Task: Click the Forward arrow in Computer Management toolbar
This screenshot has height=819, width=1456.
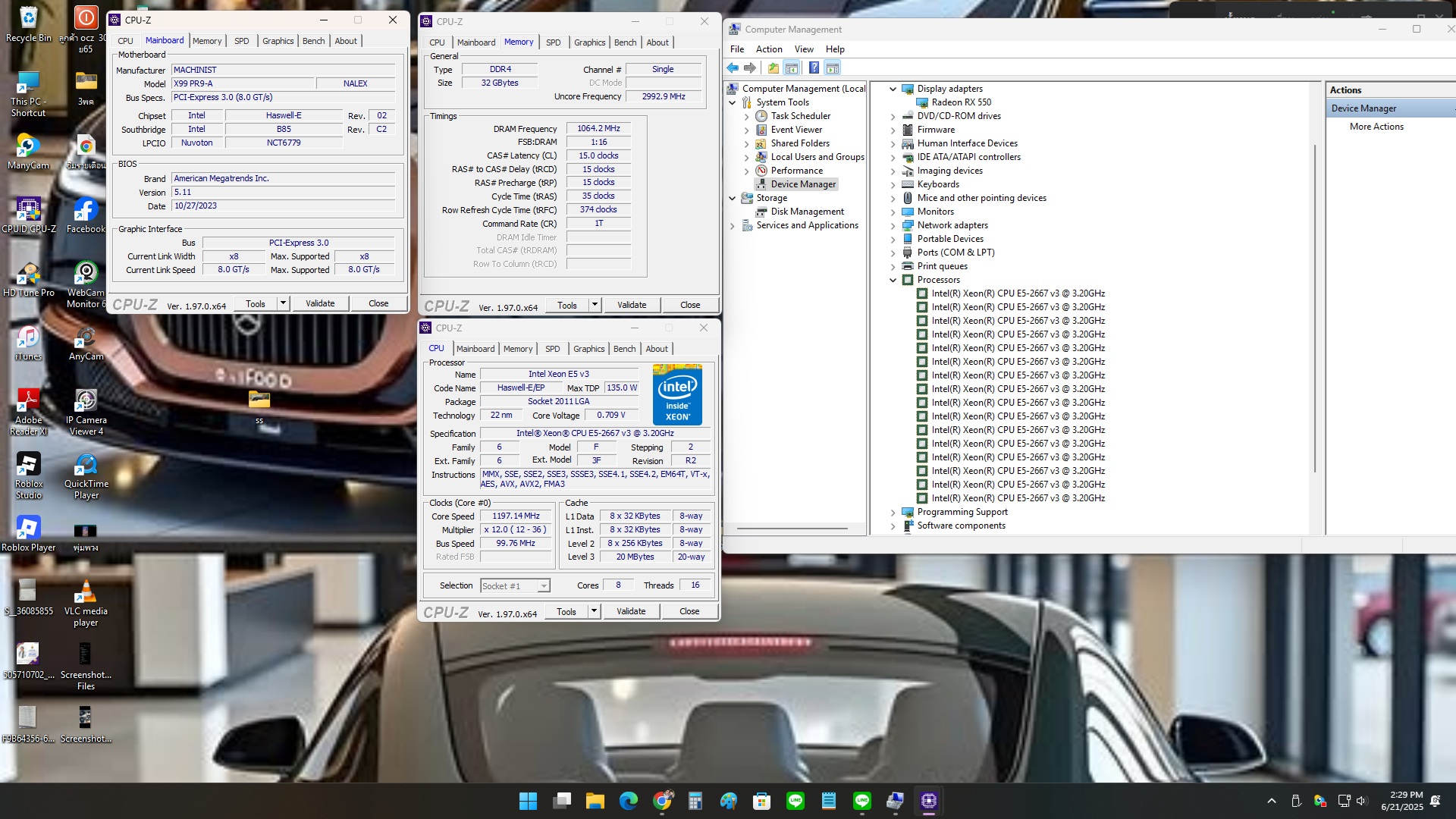Action: coord(750,68)
